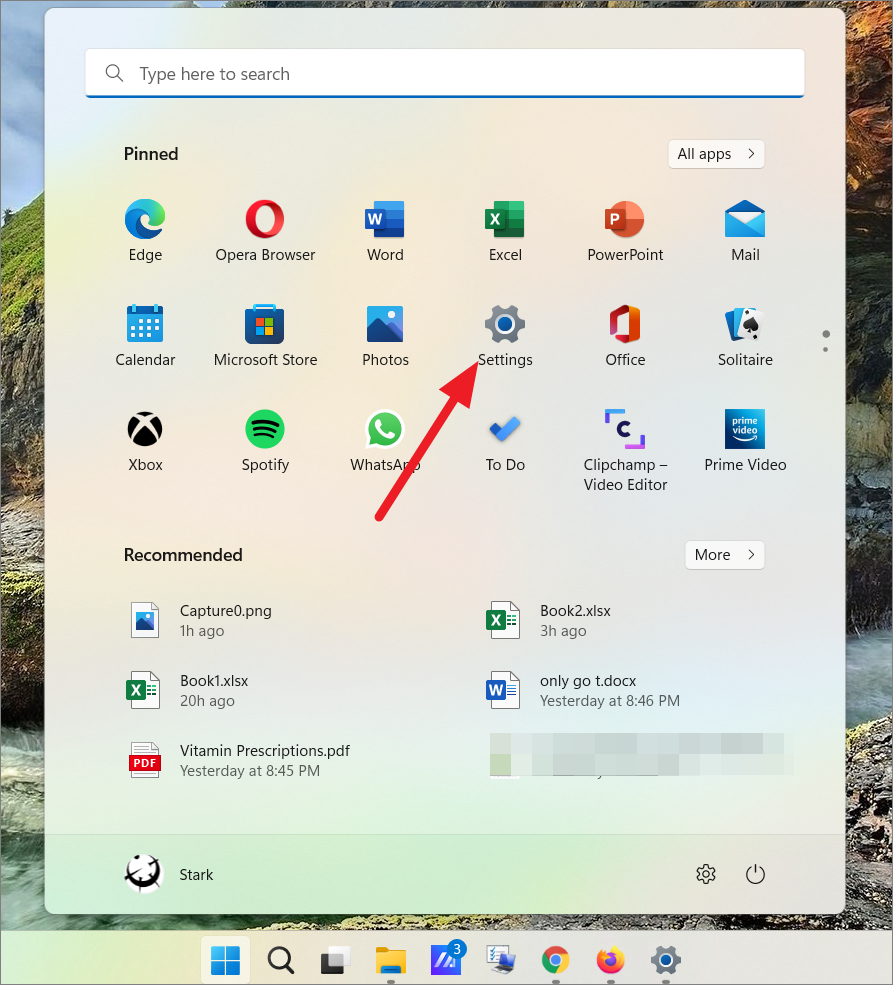Click the Settings gear beside the power button

click(x=706, y=874)
